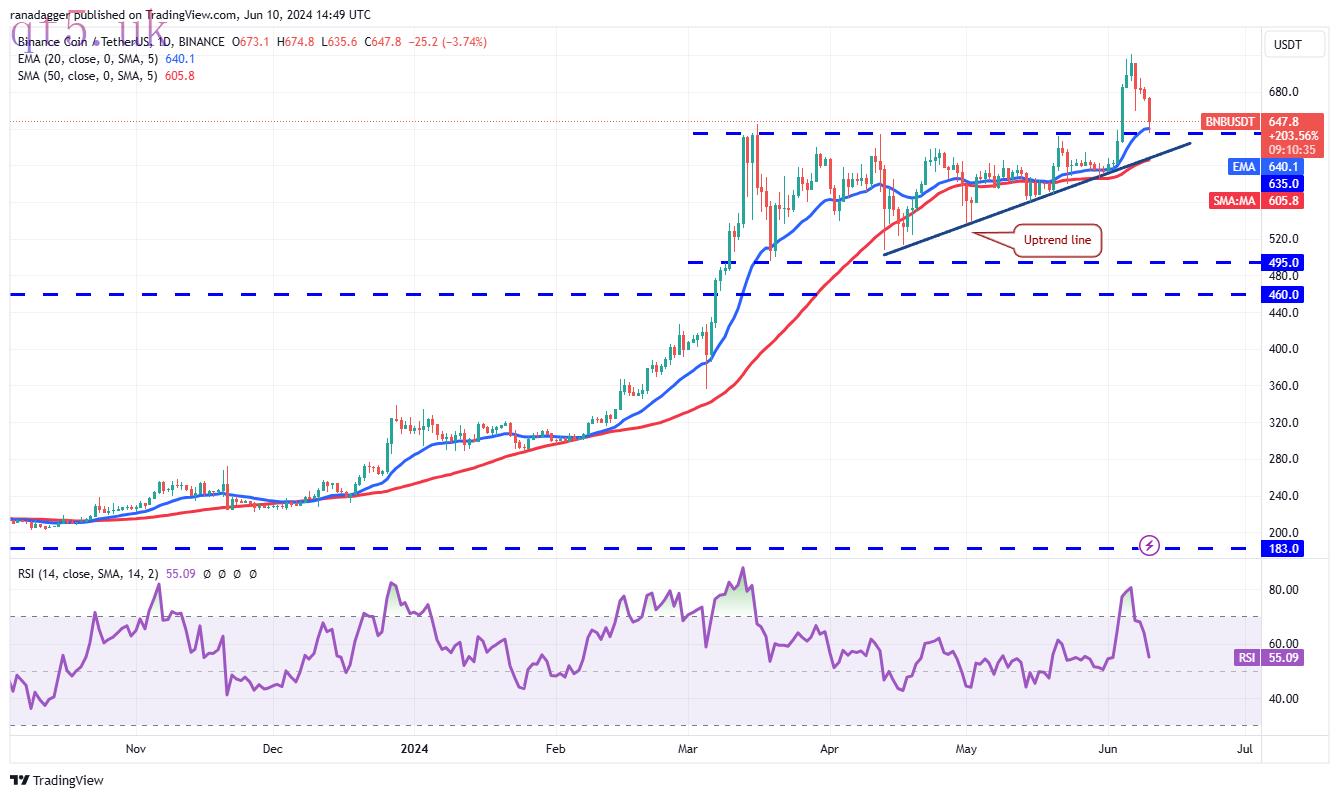The width and height of the screenshot is (1339, 798).
Task: Click the 'Uptrend line' callout label
Action: (1058, 240)
